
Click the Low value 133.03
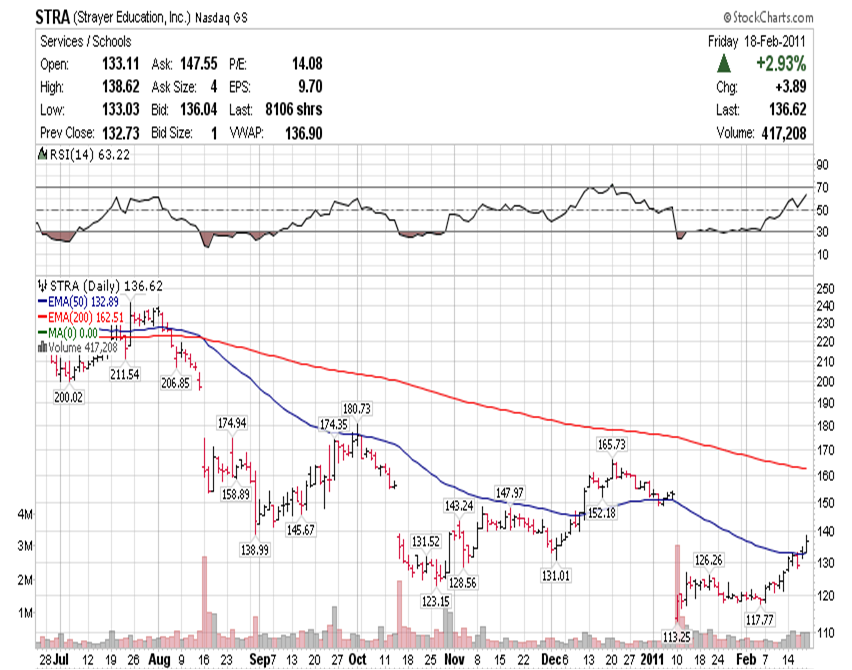[x=121, y=109]
